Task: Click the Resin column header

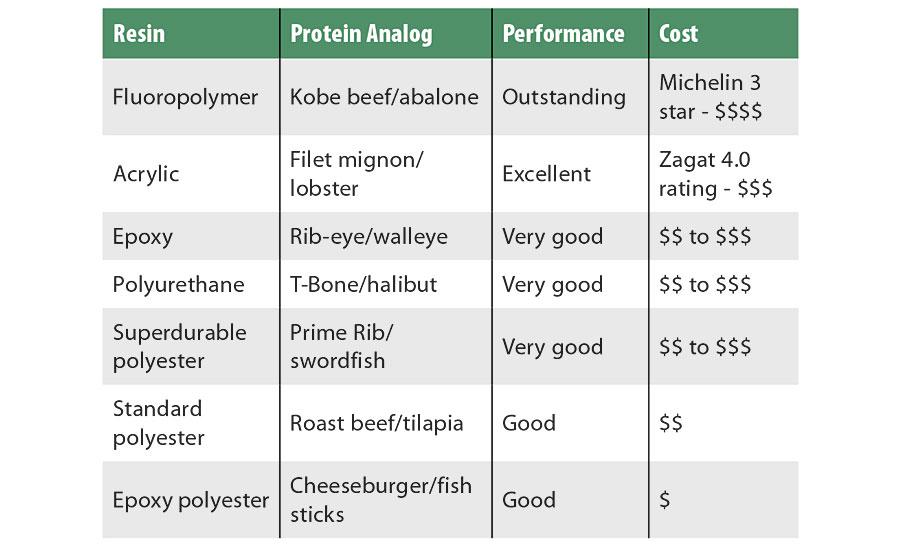Action: tap(139, 34)
